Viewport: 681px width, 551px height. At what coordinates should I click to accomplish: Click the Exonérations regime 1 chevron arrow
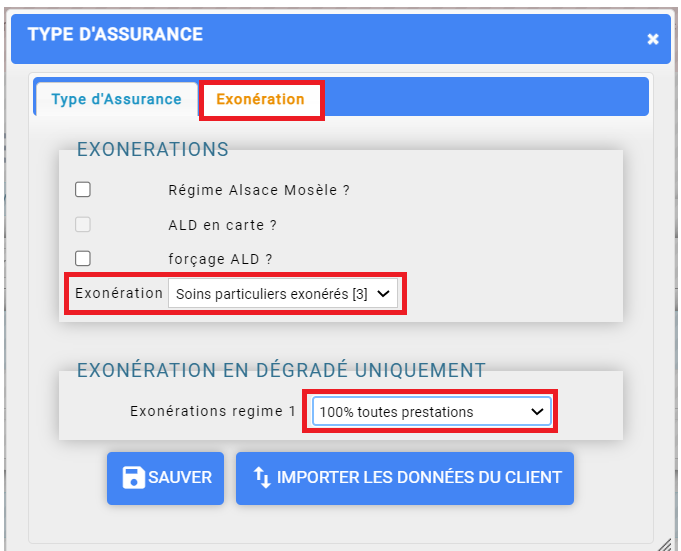click(x=537, y=411)
